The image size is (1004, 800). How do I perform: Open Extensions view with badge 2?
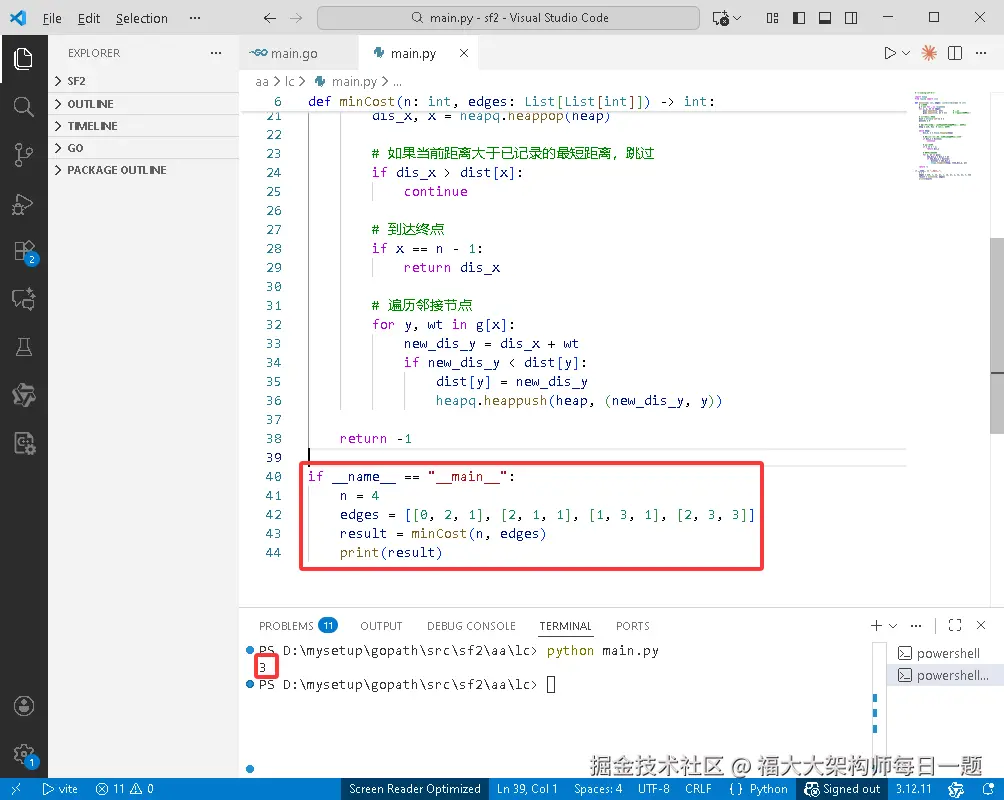tap(25, 252)
